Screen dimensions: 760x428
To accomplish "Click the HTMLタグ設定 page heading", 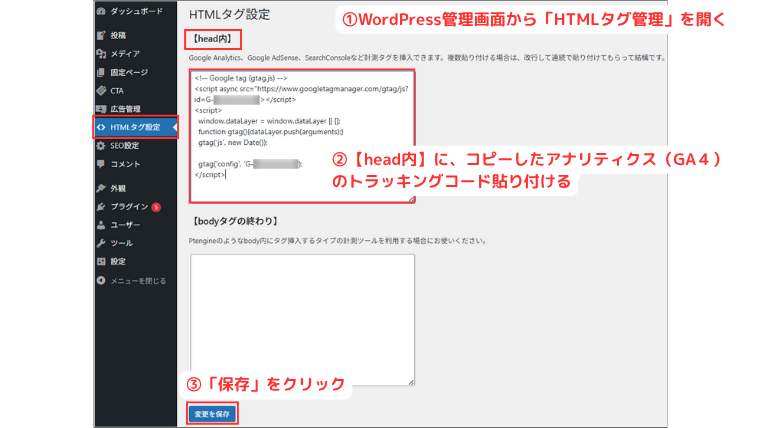I will 229,15.
